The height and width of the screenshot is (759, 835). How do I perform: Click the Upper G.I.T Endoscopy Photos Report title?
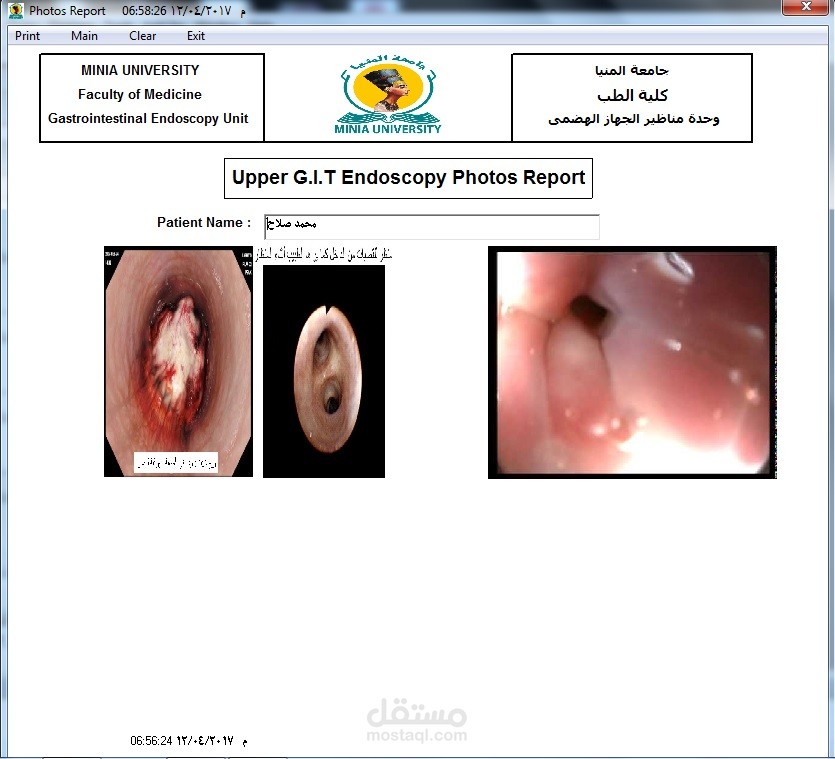[408, 178]
